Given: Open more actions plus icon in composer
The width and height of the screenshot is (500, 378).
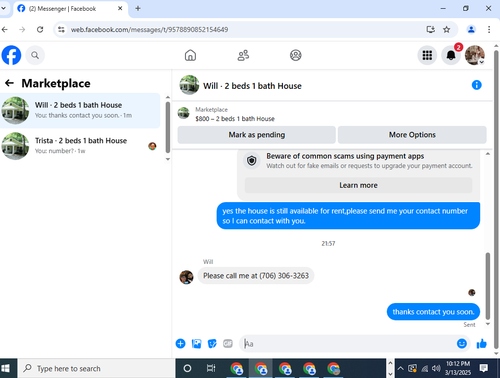Looking at the screenshot, I should point(180,343).
